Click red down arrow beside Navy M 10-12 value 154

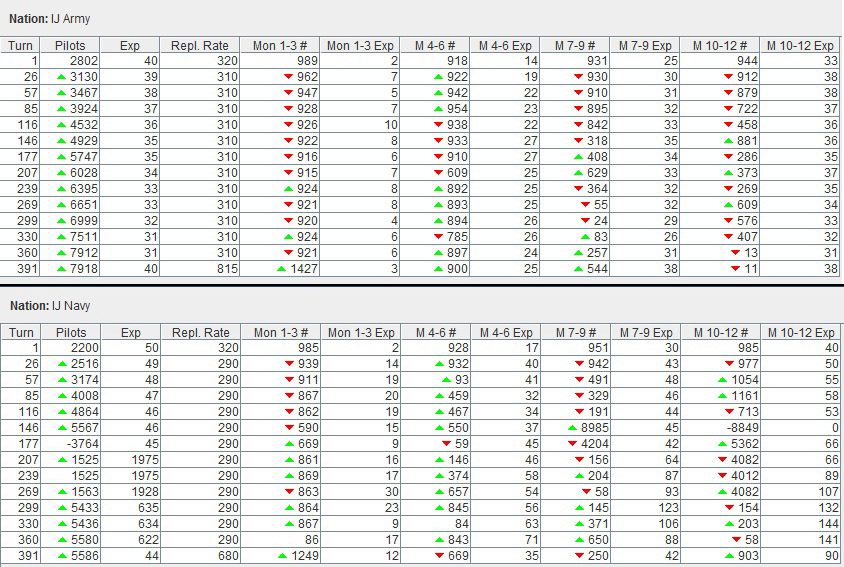pos(730,508)
